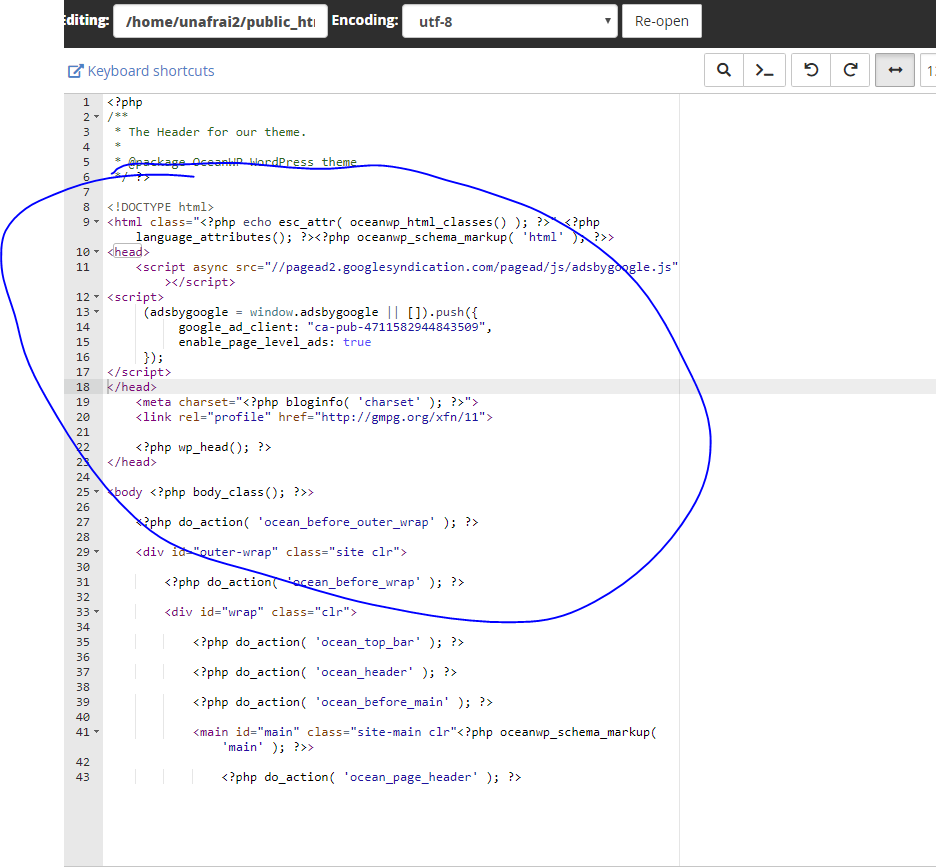Collapse the script block at line 12
Screen dimensions: 936x868
click(x=94, y=296)
